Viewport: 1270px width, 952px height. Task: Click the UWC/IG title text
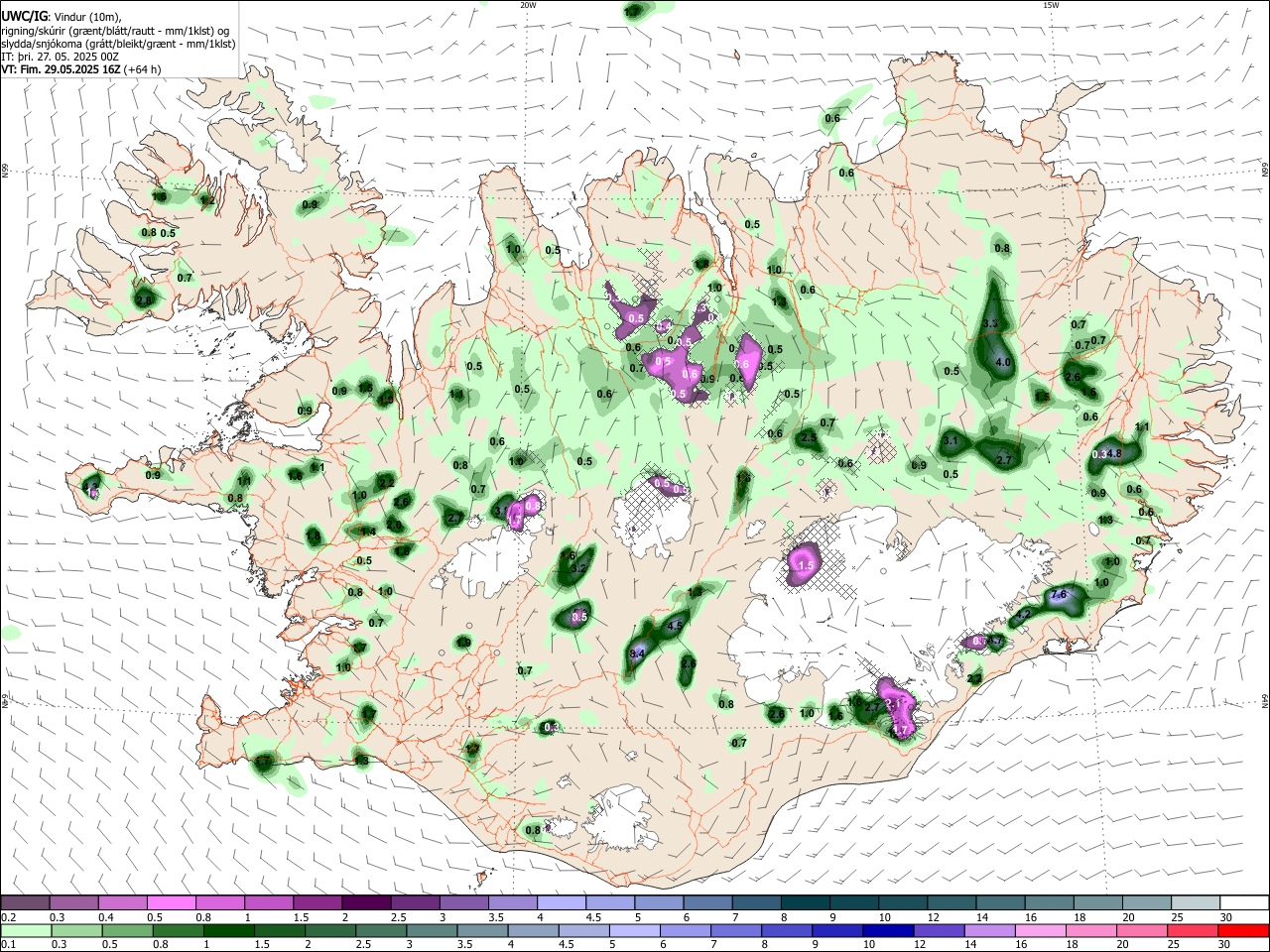[x=24, y=16]
